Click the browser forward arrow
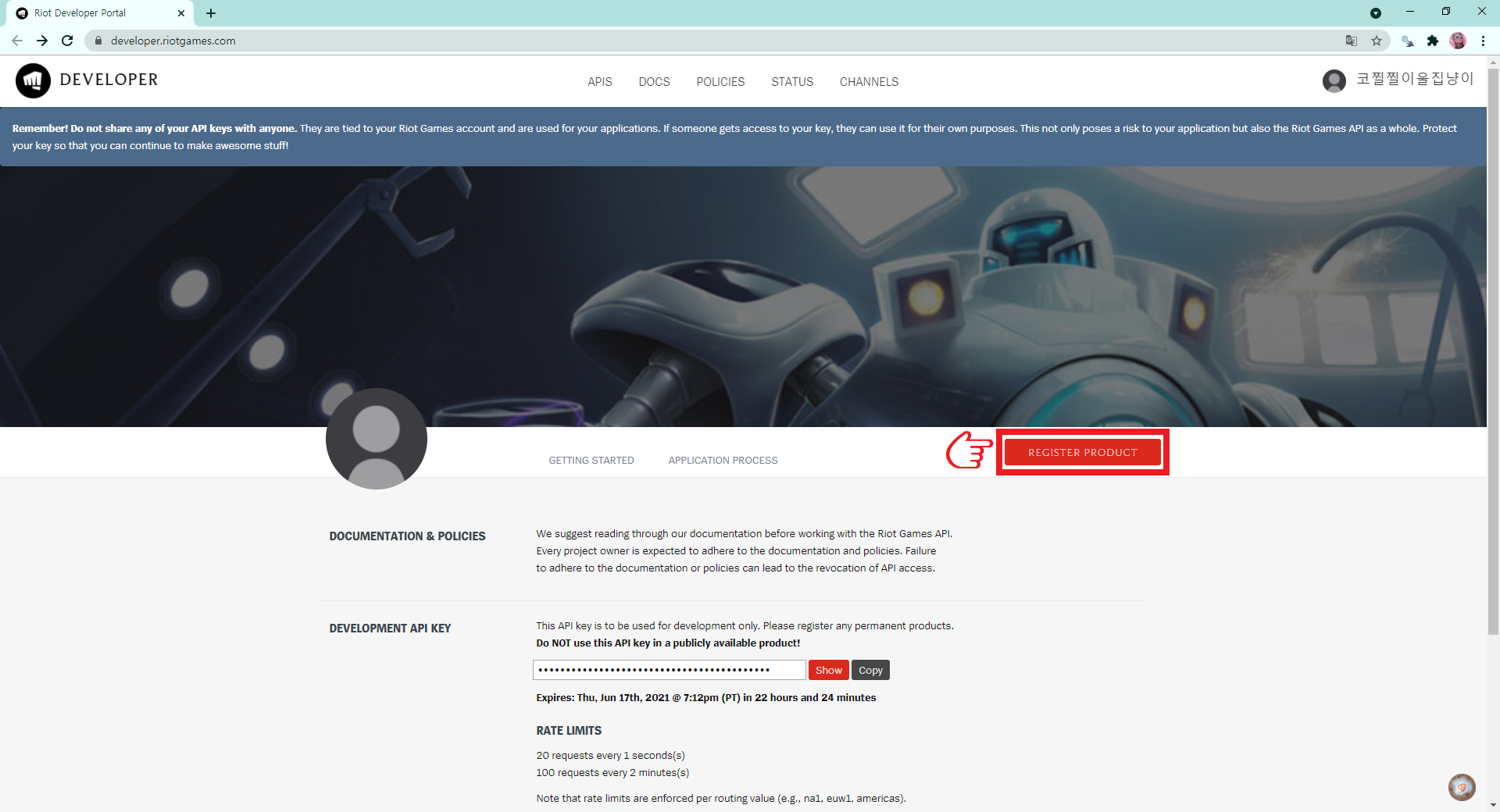 point(42,41)
